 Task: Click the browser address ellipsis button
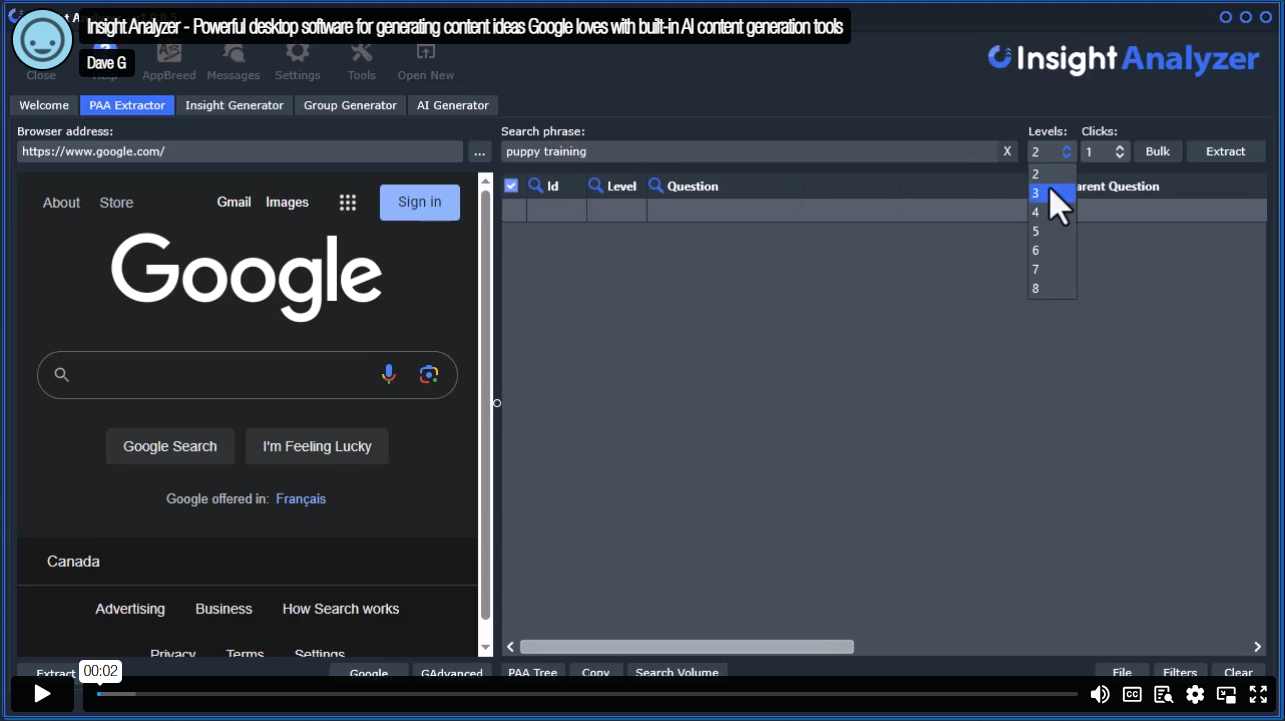point(479,152)
